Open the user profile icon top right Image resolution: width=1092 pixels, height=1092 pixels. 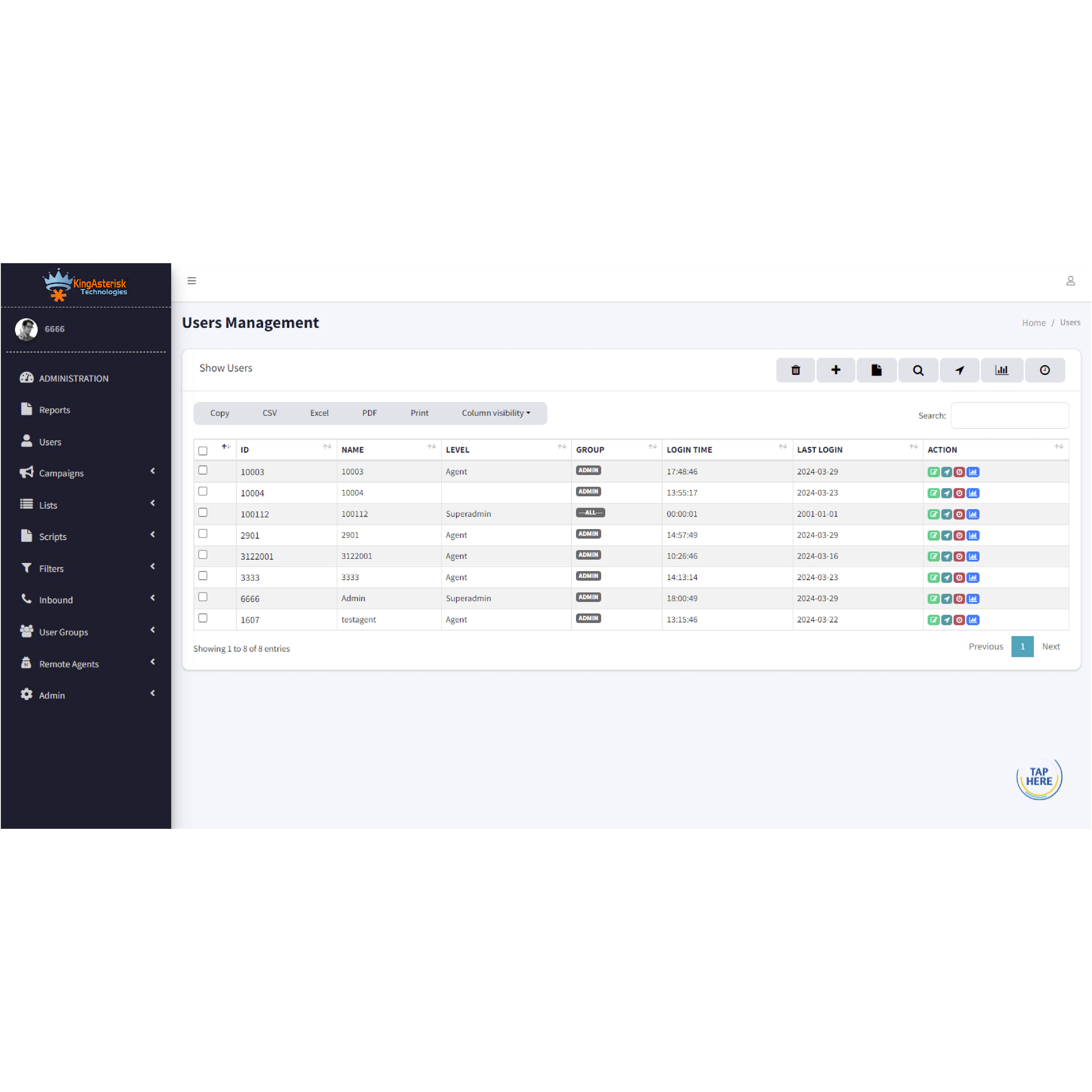click(1070, 280)
